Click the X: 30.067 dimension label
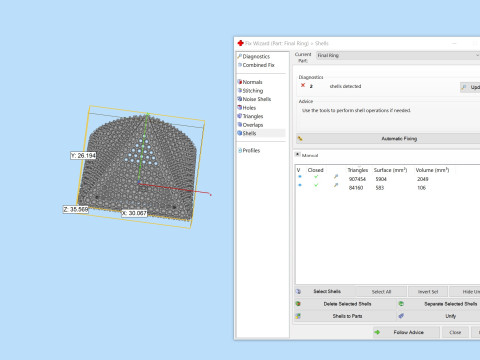The height and width of the screenshot is (360, 480). pyautogui.click(x=134, y=213)
